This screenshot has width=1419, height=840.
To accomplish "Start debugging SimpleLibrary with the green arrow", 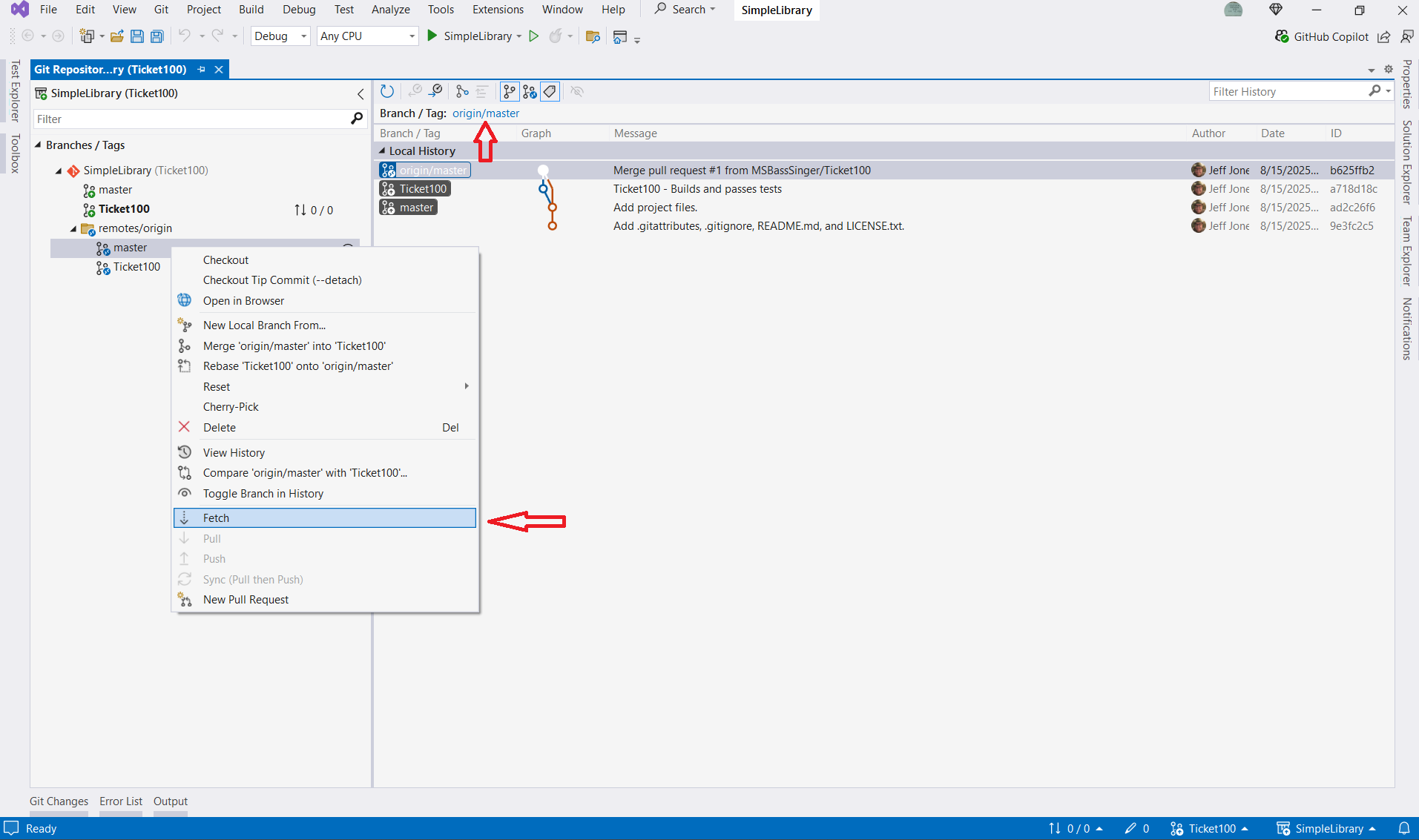I will (x=432, y=36).
